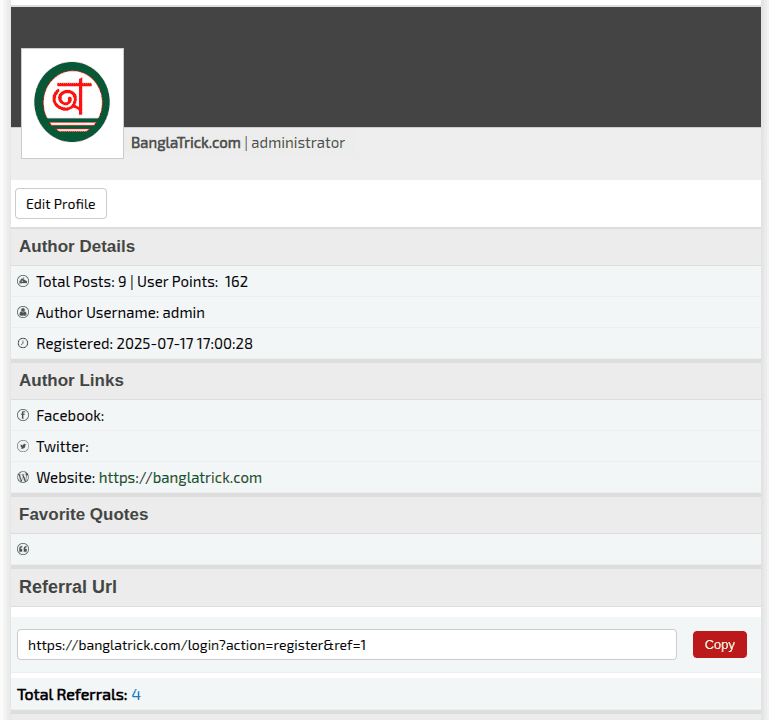Click the Registered clock icon
769x720 pixels.
[24, 344]
